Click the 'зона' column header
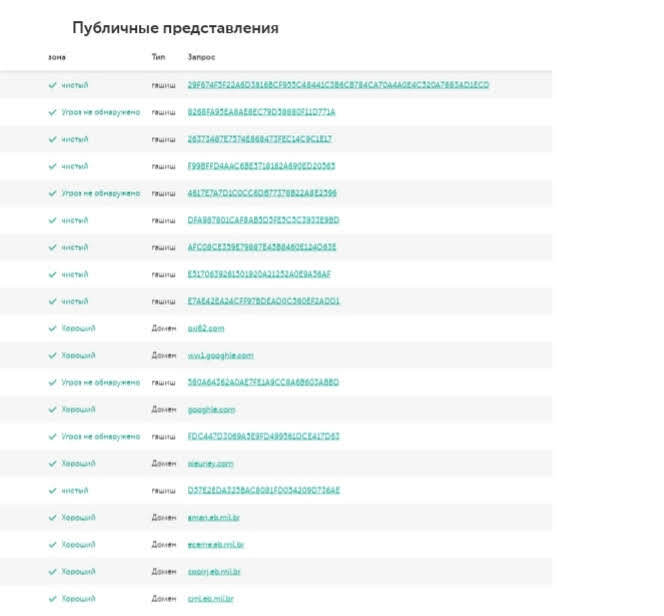Image resolution: width=664 pixels, height=616 pixels. point(57,57)
